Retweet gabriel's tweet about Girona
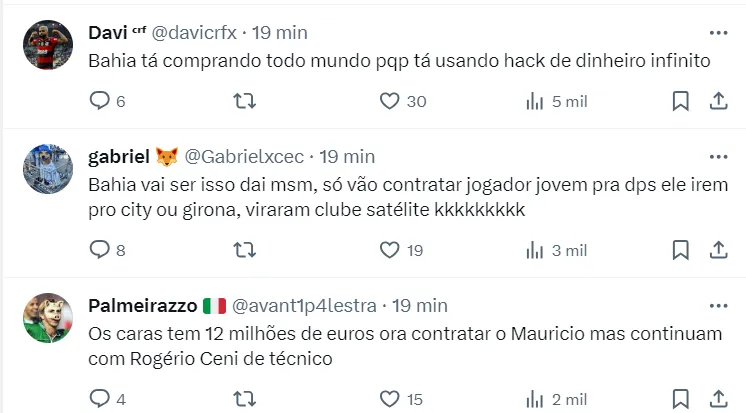Image resolution: width=746 pixels, height=413 pixels. click(x=245, y=250)
